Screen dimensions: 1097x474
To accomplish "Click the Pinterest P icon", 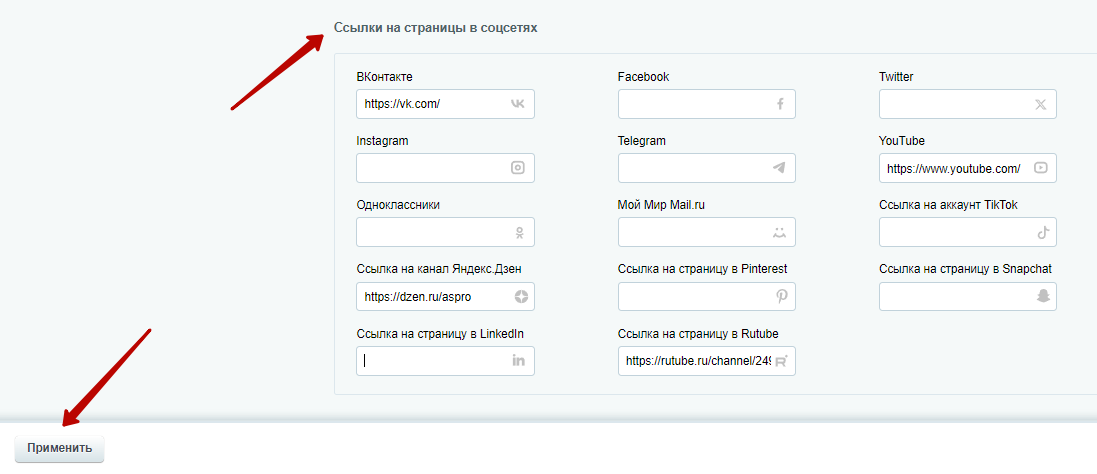I will 781,296.
